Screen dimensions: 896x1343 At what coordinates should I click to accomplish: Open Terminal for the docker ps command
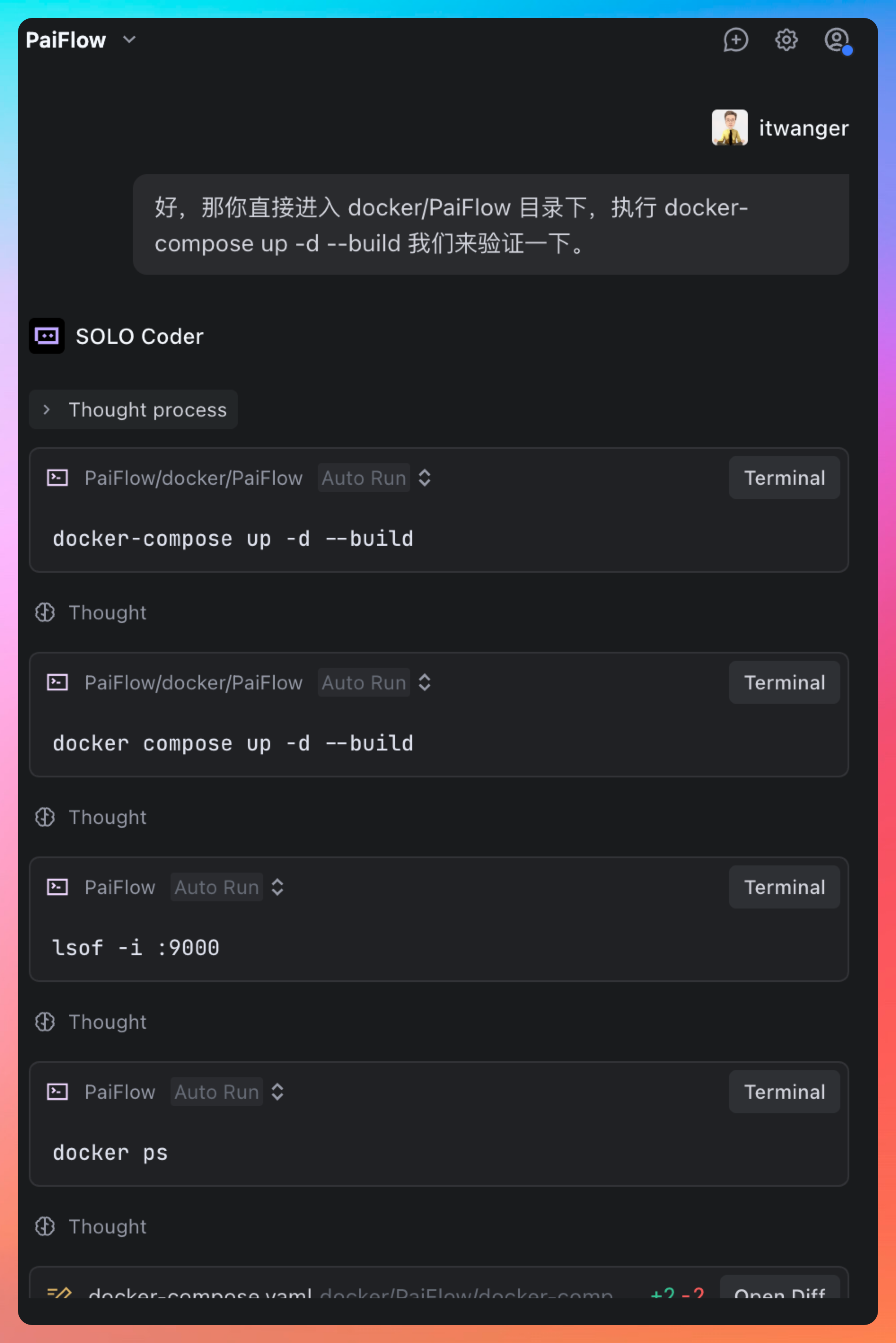[x=784, y=1092]
